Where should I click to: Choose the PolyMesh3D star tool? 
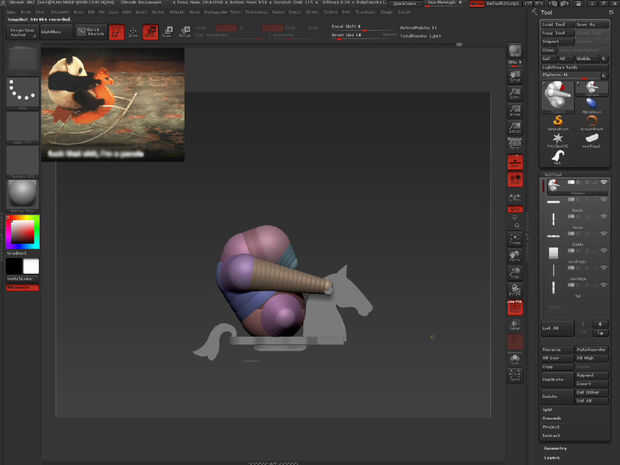[x=559, y=139]
